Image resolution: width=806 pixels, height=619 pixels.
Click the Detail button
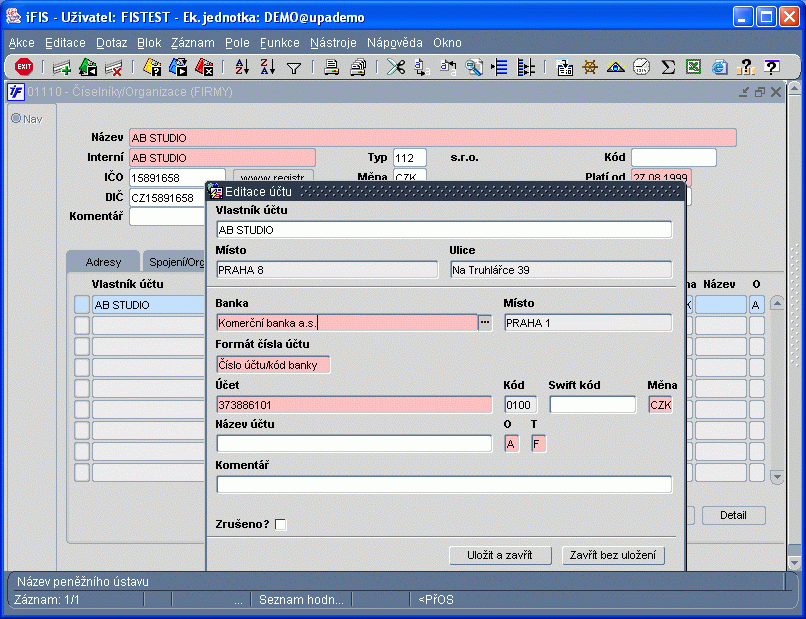pos(734,515)
